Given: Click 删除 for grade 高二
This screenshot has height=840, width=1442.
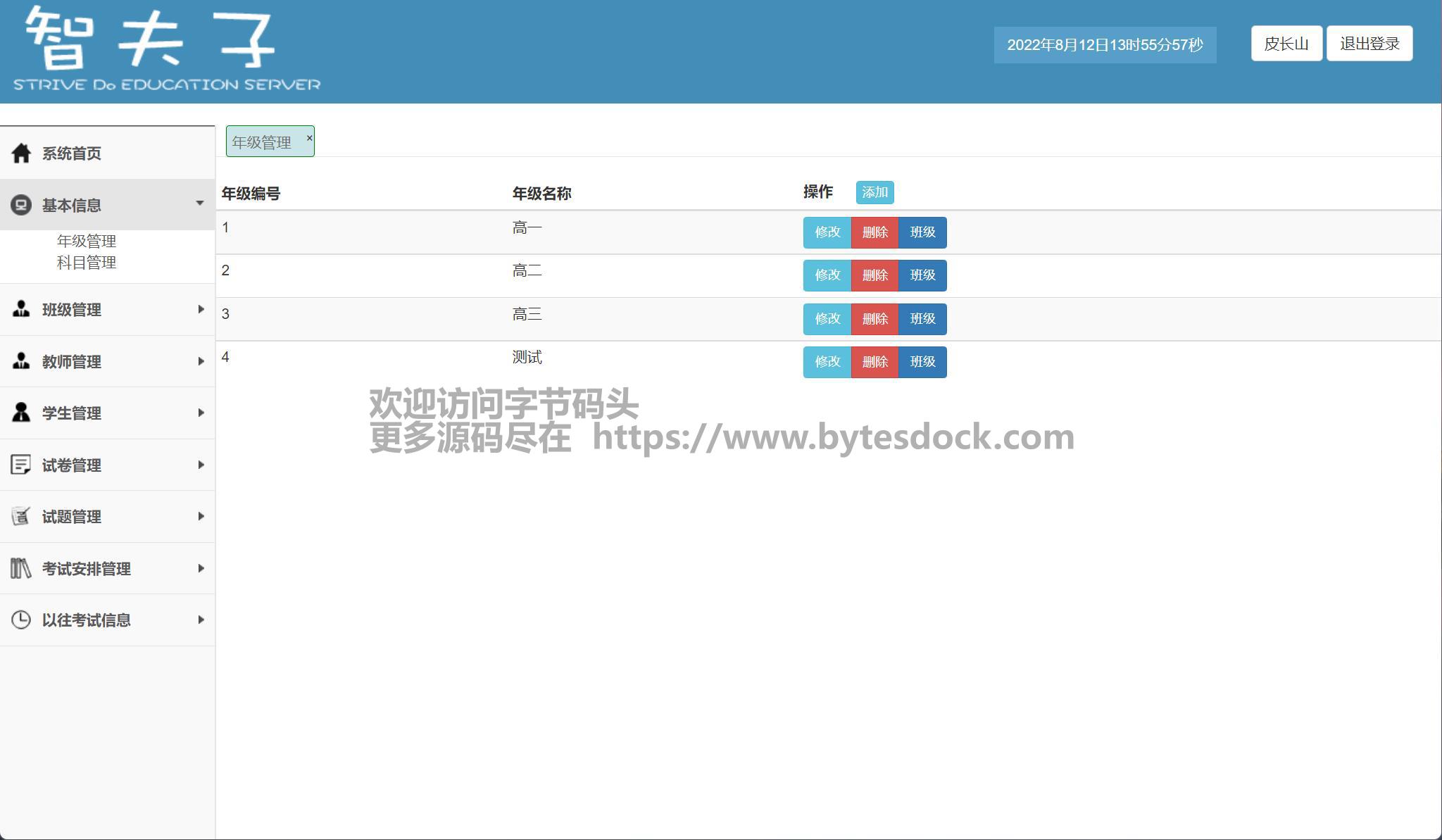Looking at the screenshot, I should click(874, 275).
